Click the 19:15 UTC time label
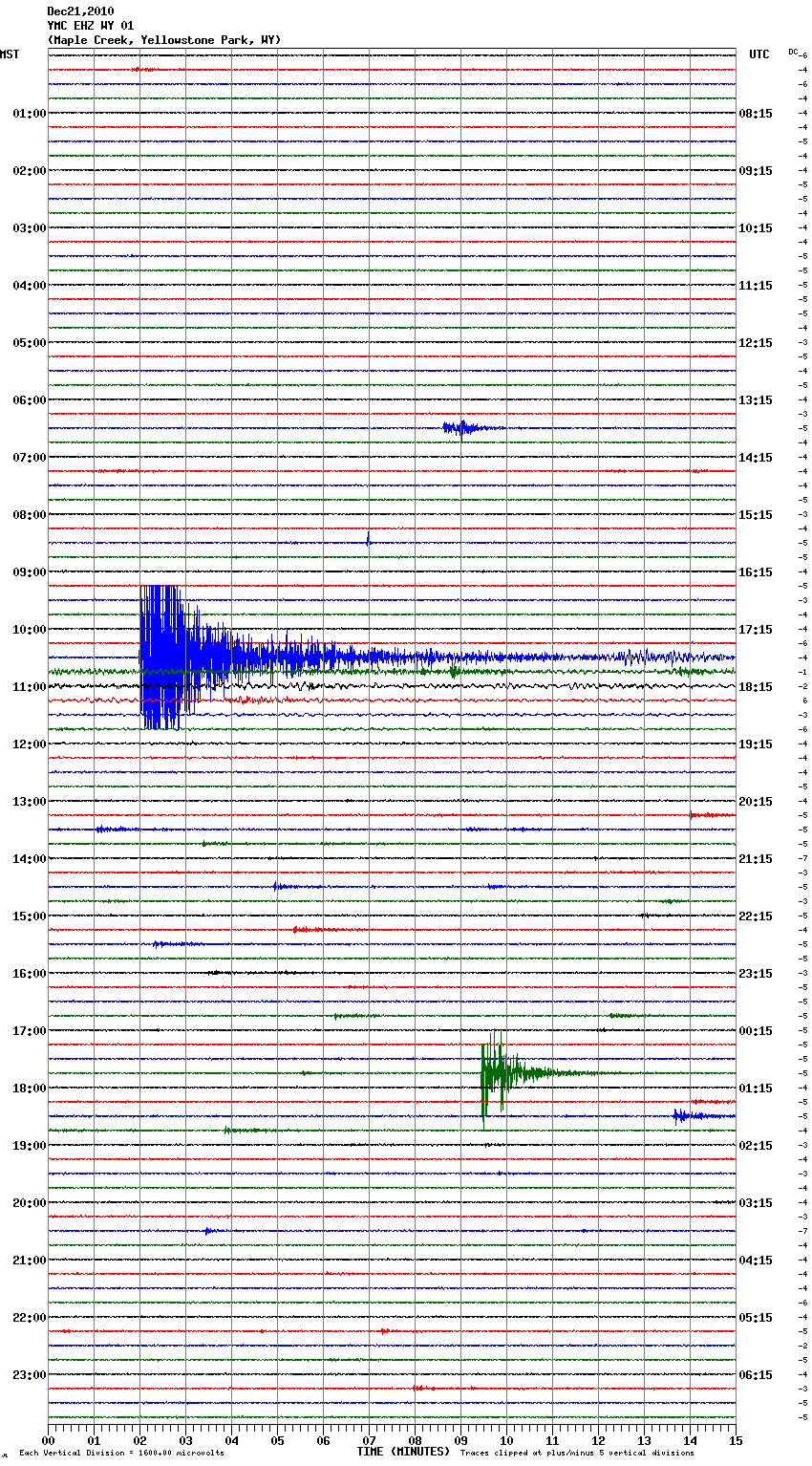This screenshot has height=1466, width=812. 756,744
